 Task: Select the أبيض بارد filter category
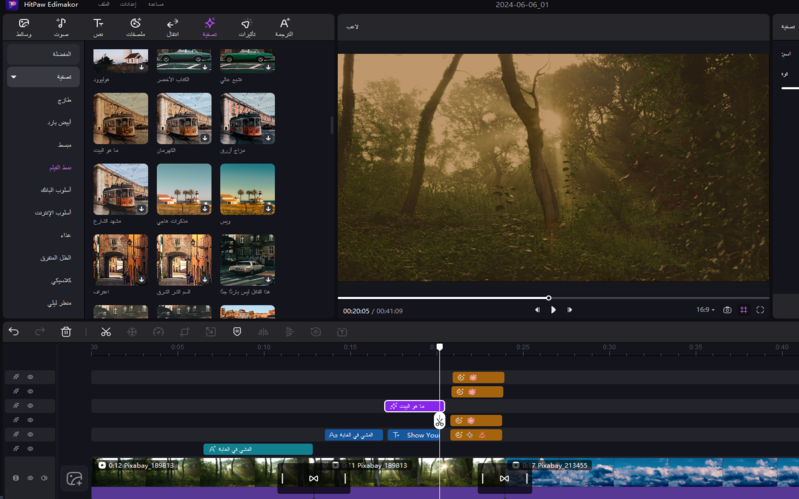[59, 123]
